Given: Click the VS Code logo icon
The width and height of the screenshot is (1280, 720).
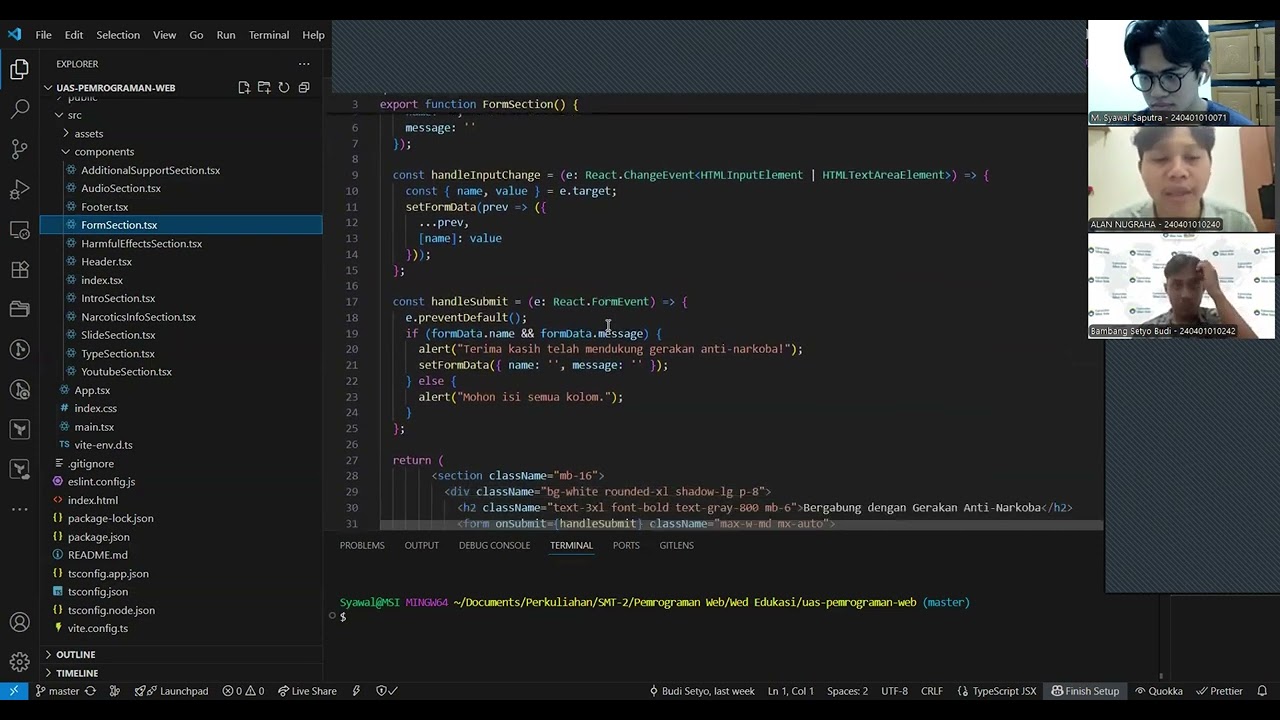Looking at the screenshot, I should (x=14, y=34).
